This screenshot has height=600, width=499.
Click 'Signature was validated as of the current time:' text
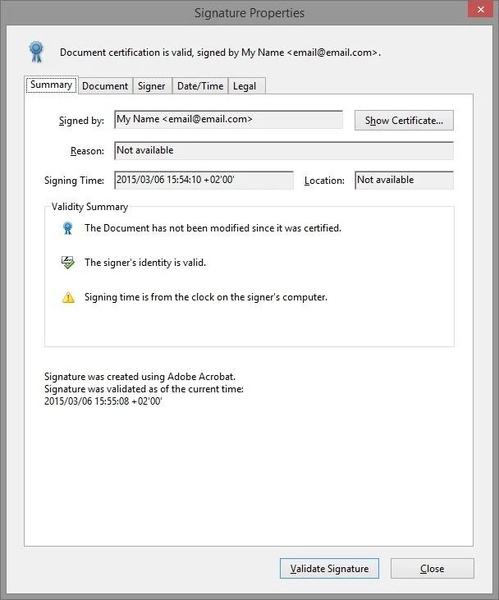144,389
